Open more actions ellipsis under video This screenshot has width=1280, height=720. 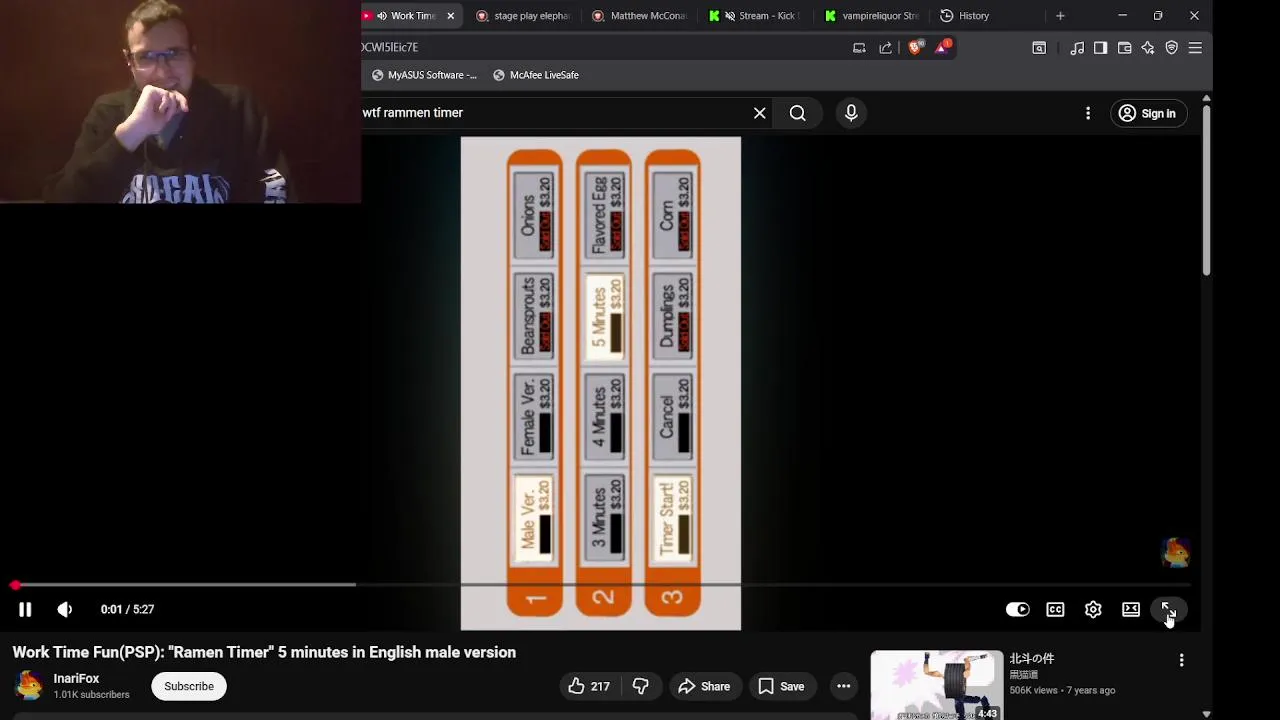[x=844, y=686]
